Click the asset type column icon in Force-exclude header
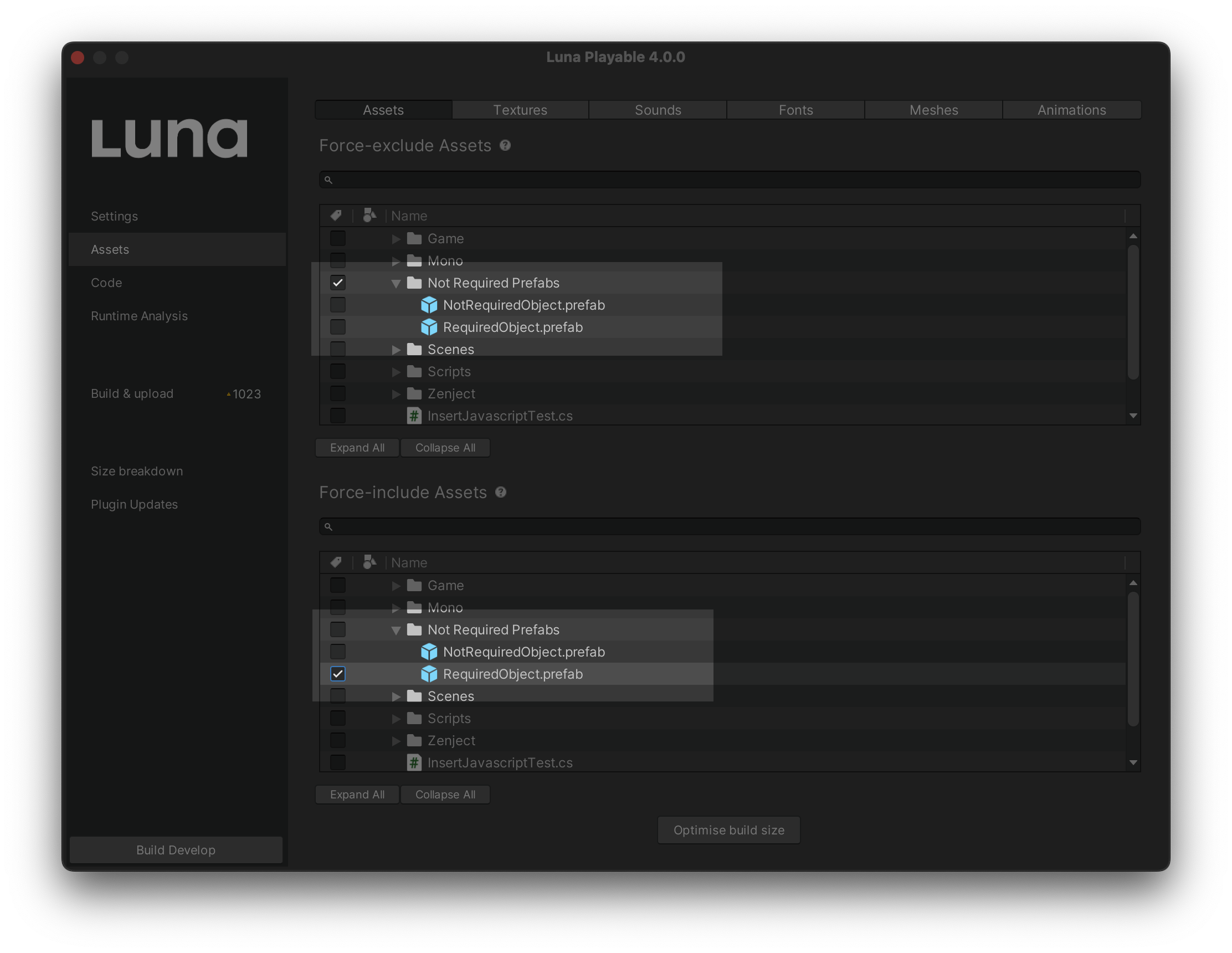1232x953 pixels. 369,216
